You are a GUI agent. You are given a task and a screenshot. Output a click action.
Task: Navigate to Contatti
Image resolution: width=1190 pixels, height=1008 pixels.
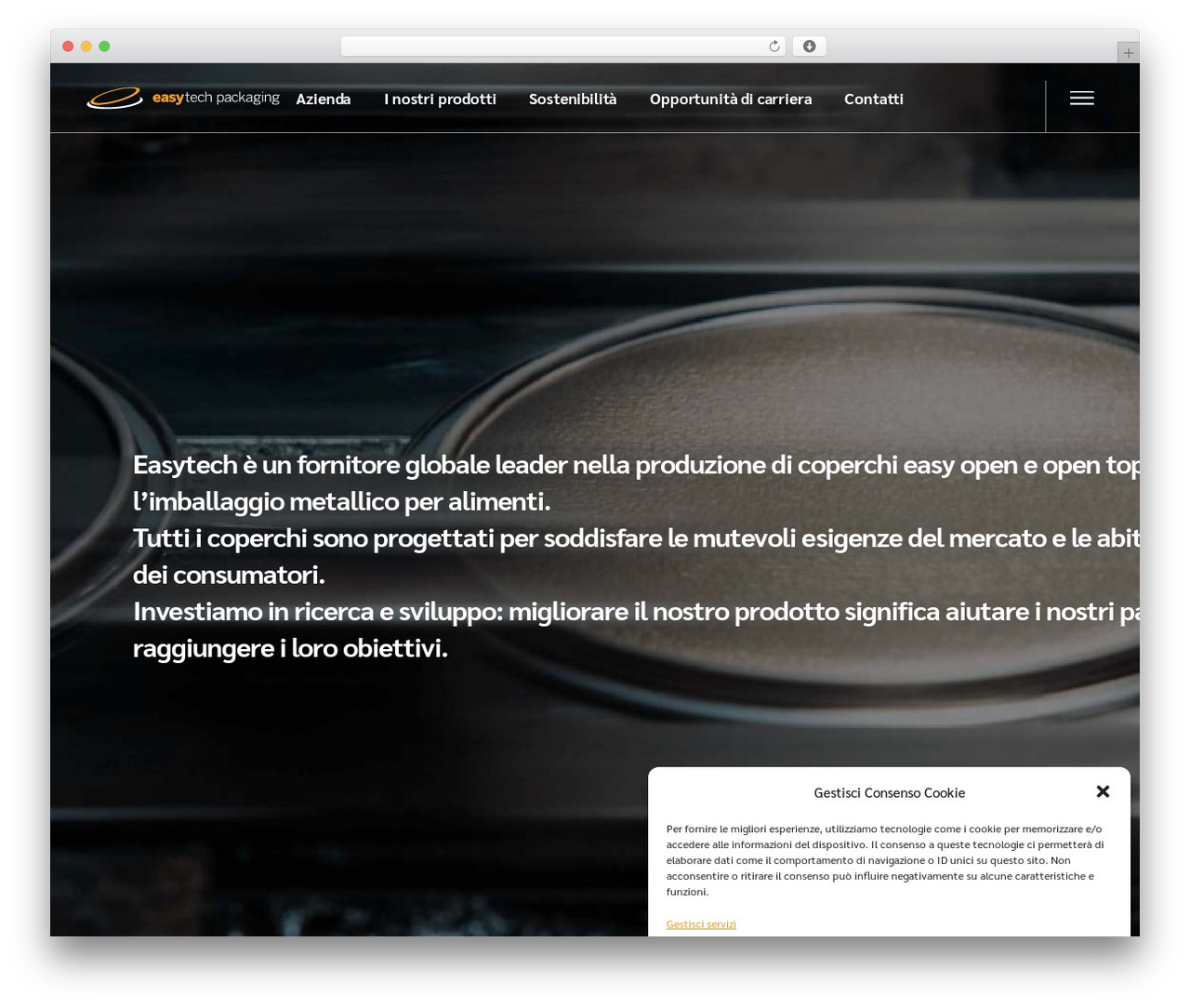tap(874, 99)
